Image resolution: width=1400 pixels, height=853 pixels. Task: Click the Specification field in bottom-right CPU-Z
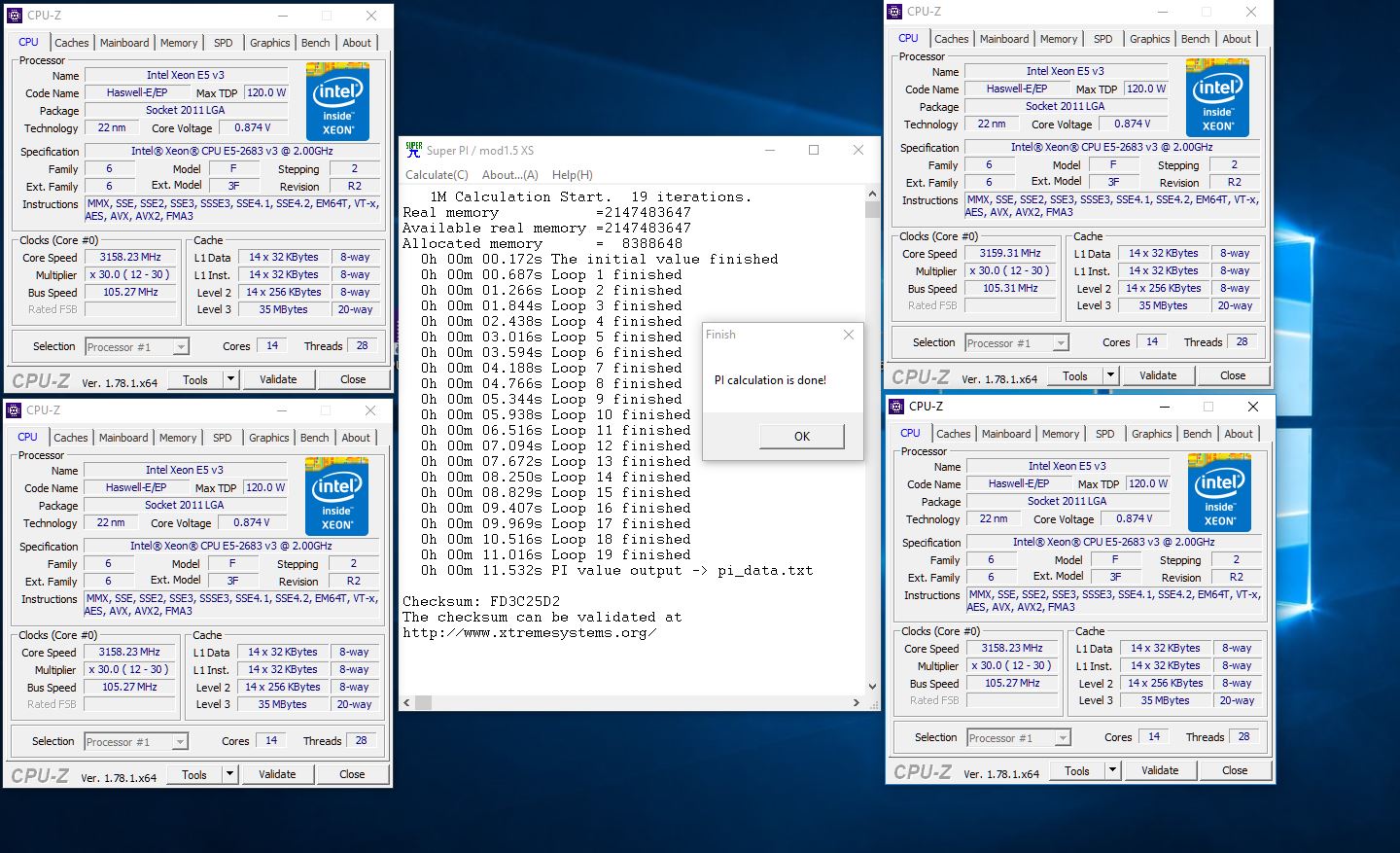tap(1113, 542)
